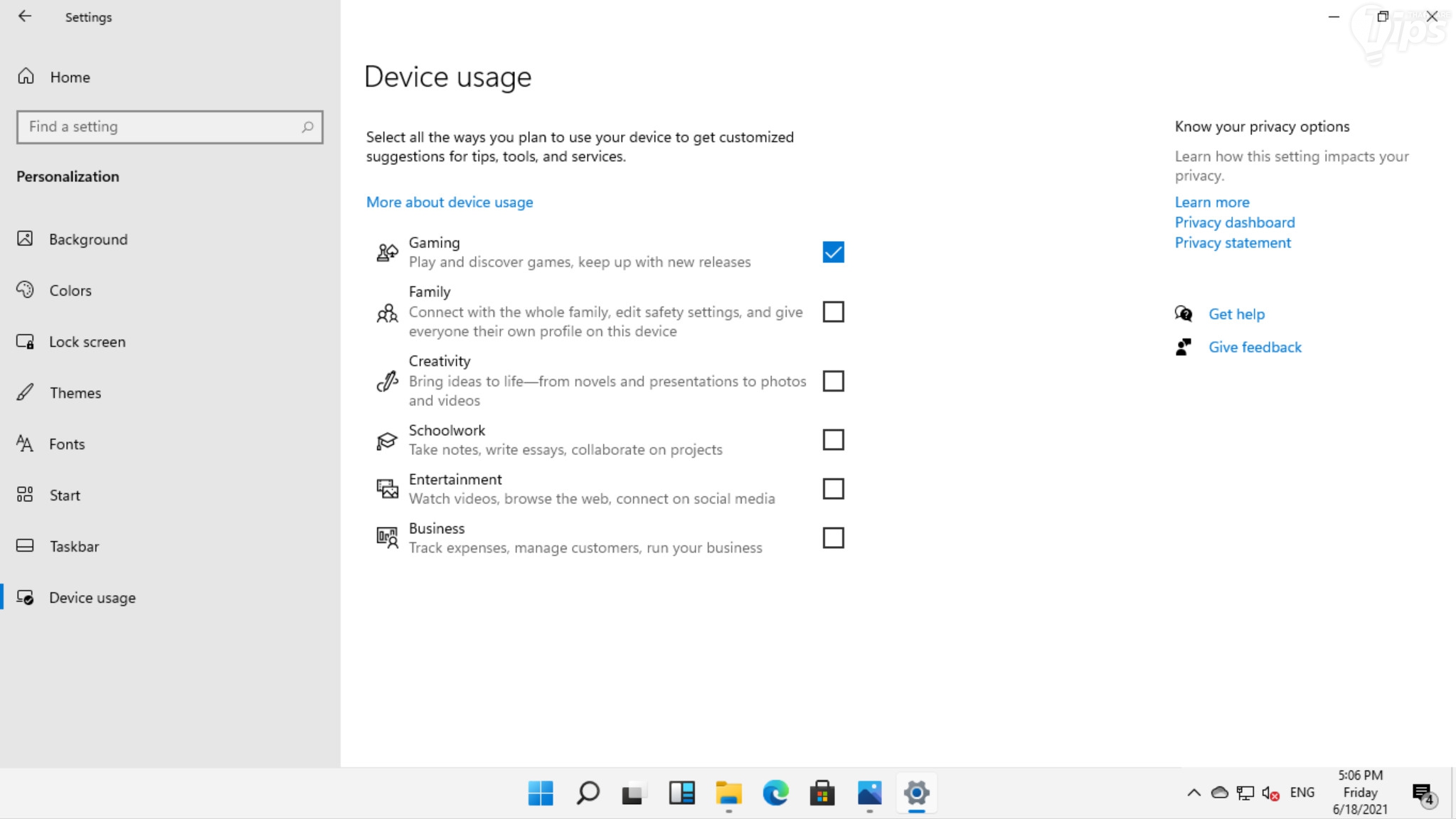Screen dimensions: 1456x819
Task: Click the back arrow in Settings
Action: [x=25, y=16]
